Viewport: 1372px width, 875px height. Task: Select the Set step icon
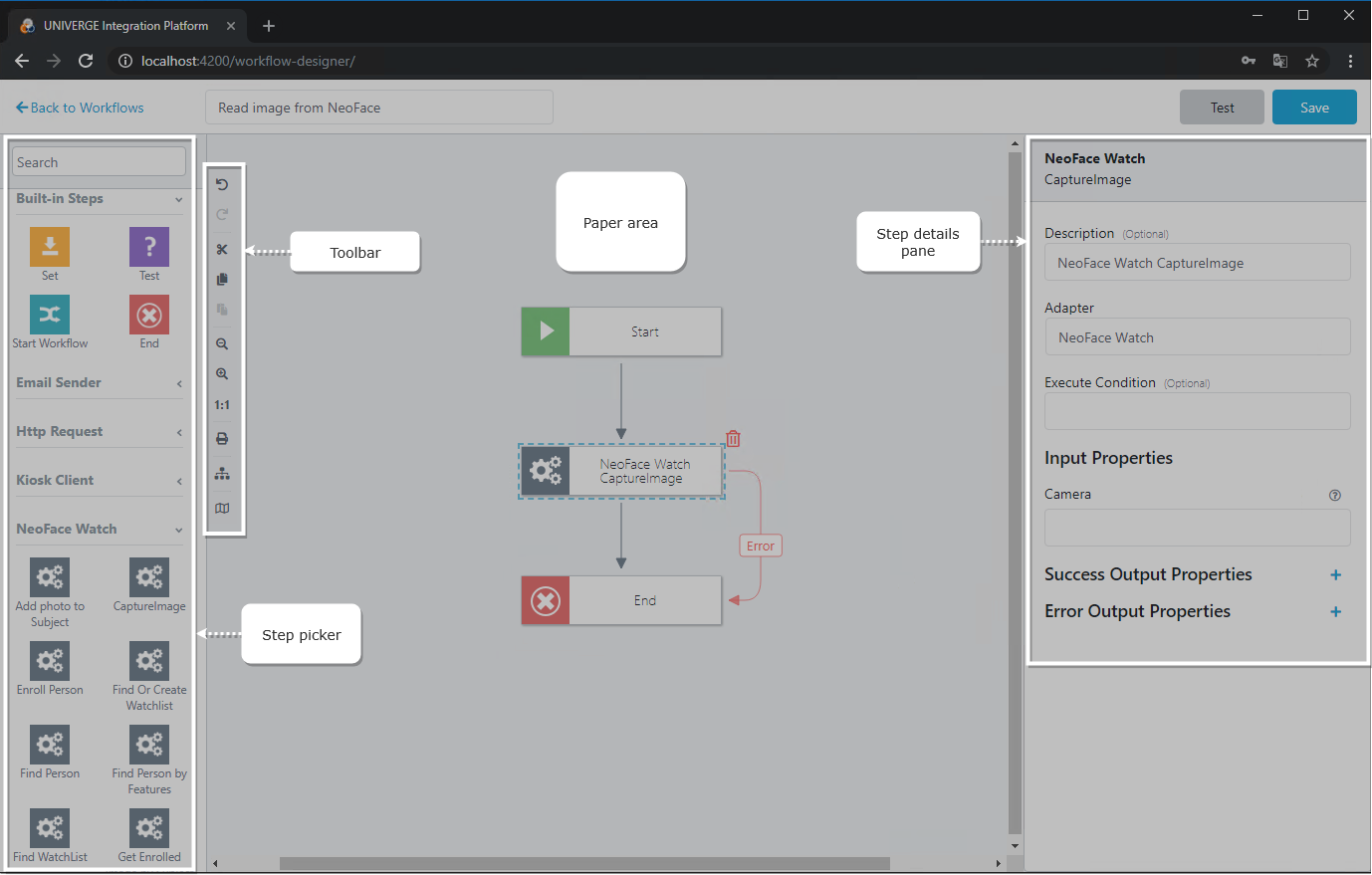(x=50, y=244)
